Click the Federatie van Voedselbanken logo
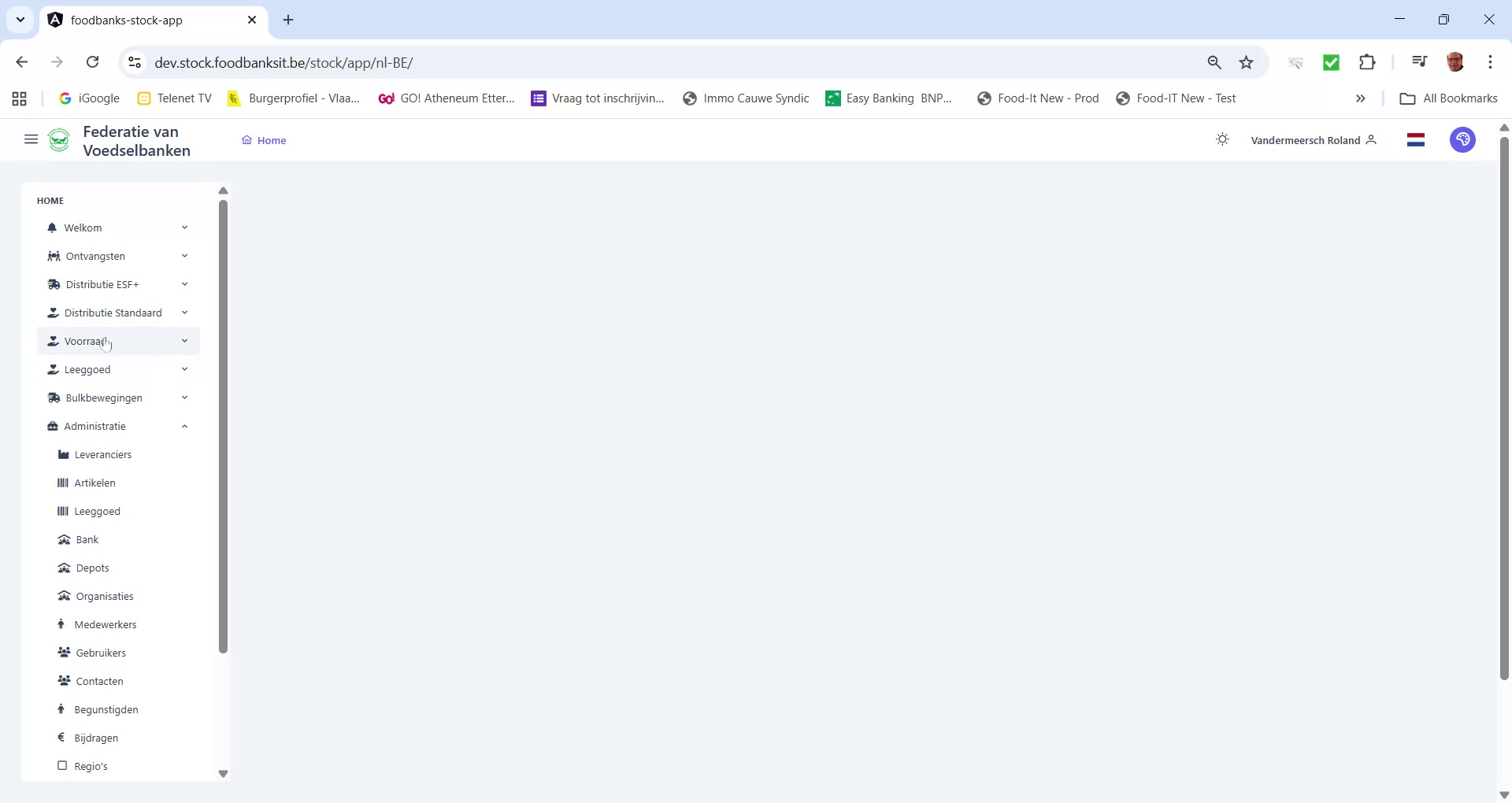1512x803 pixels. coord(60,139)
